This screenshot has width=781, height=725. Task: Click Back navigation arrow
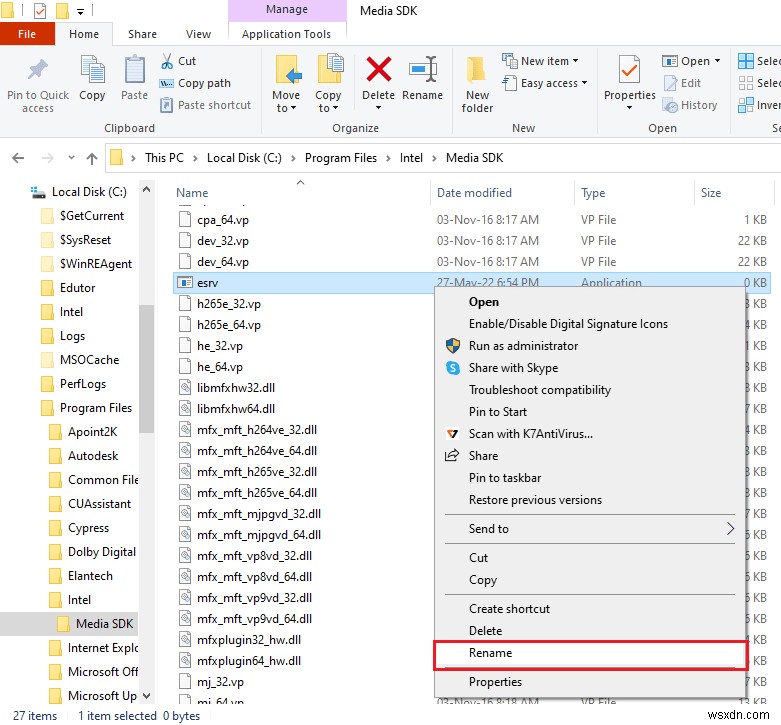point(18,158)
